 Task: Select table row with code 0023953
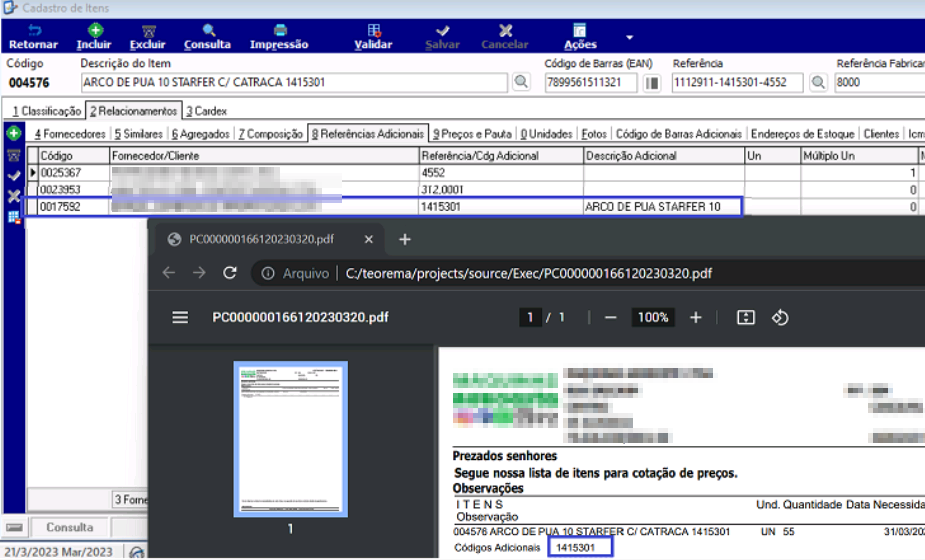(x=477, y=189)
